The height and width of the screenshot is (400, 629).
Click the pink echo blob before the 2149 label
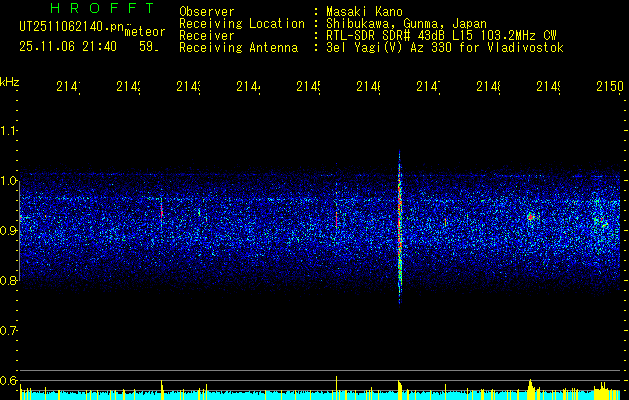(x=531, y=217)
